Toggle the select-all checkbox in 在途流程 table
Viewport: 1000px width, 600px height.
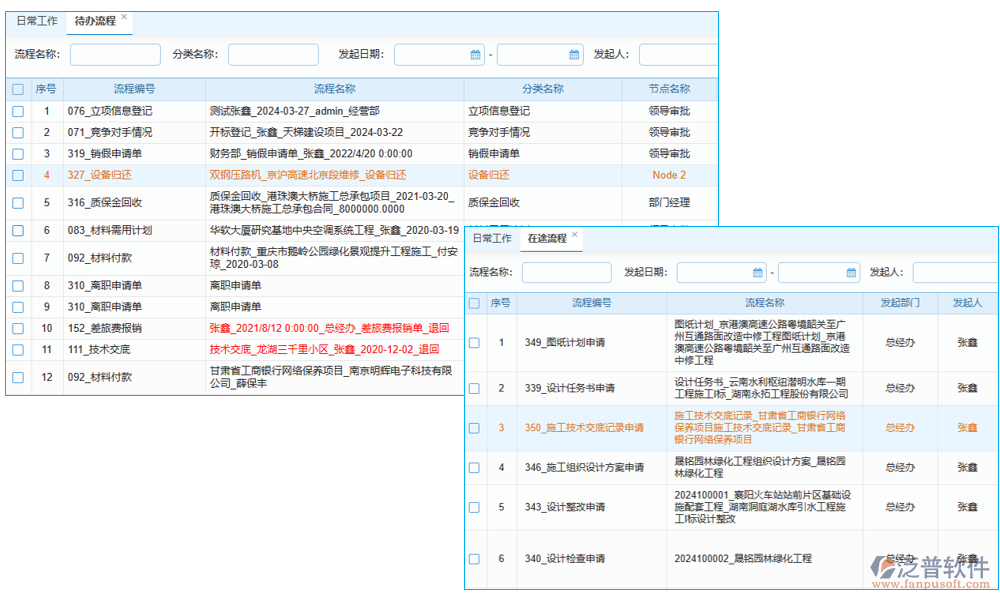click(474, 303)
